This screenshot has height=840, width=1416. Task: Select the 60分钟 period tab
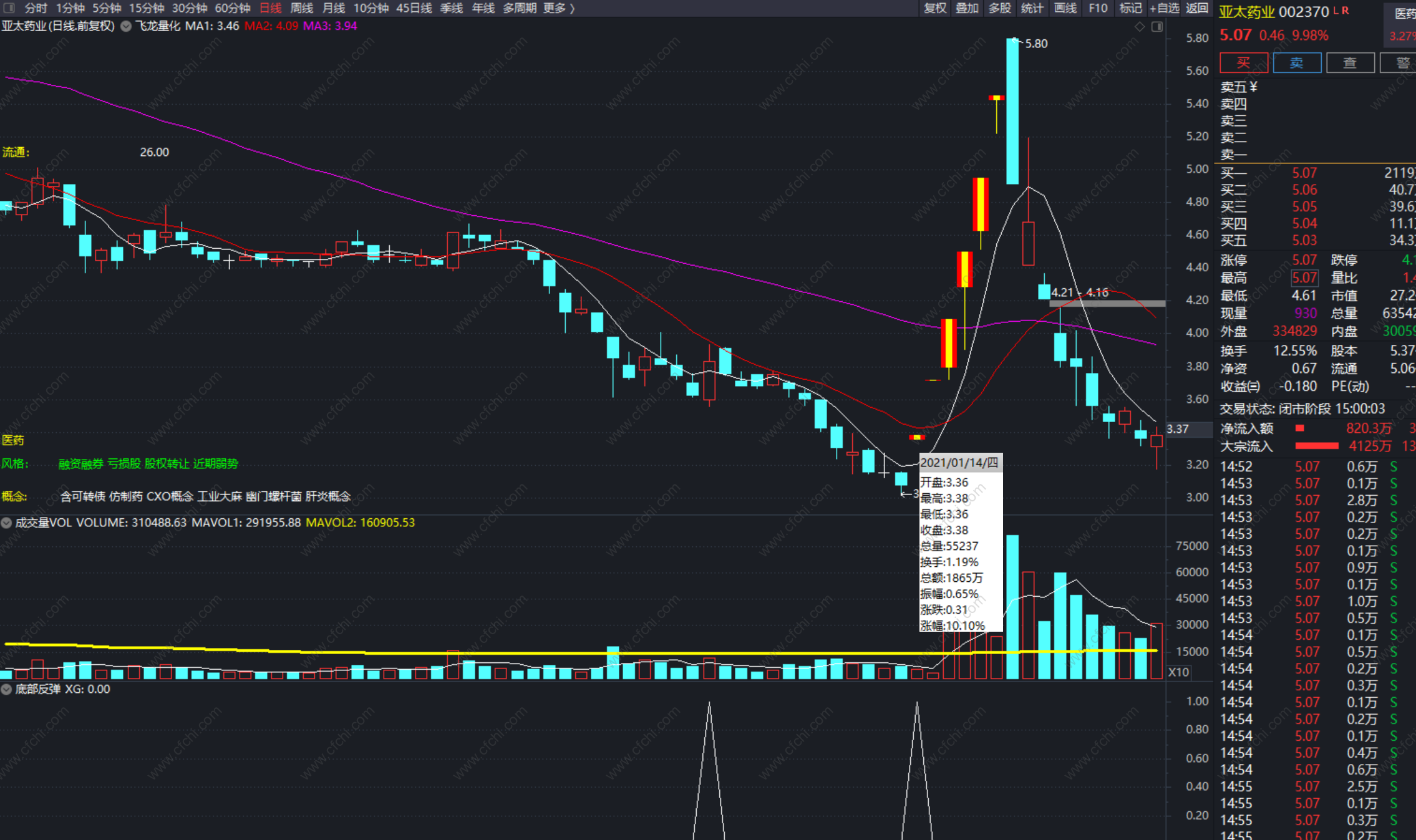pyautogui.click(x=232, y=8)
